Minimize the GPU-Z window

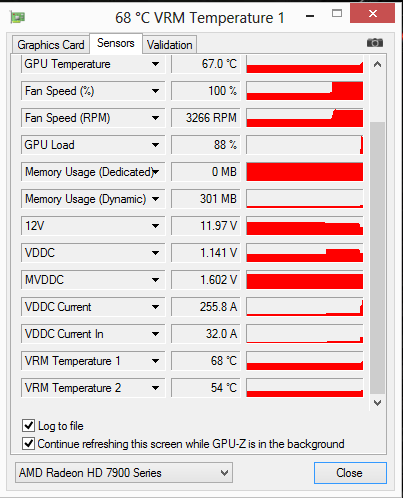310,16
